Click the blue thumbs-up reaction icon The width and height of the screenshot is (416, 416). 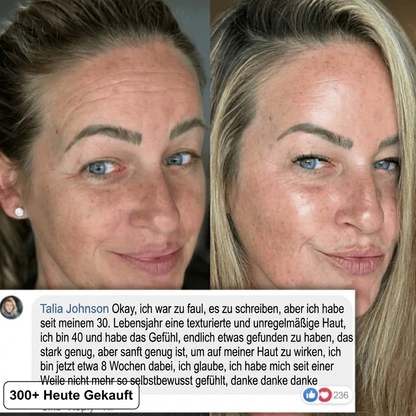310,395
